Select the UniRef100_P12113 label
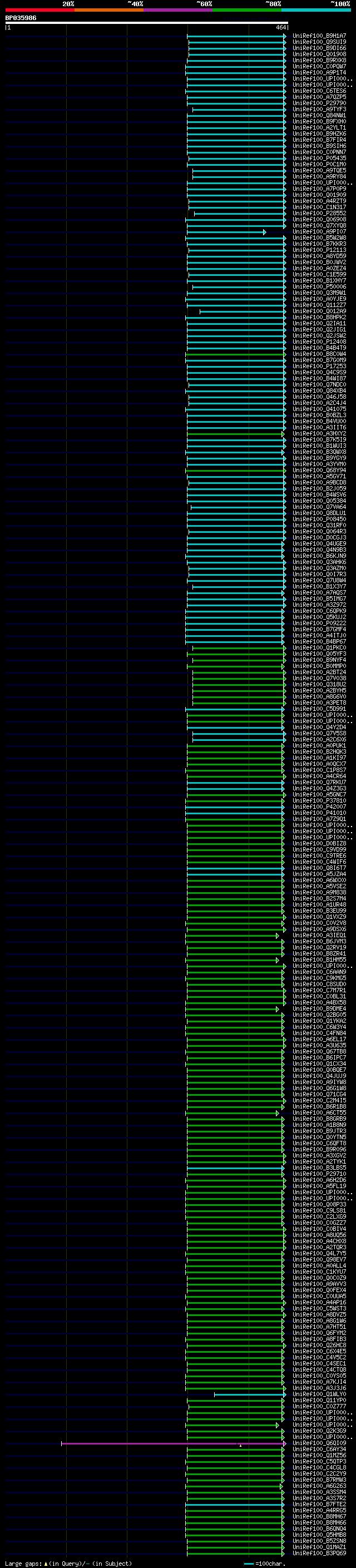This screenshot has height=1568, width=356. 319,250
